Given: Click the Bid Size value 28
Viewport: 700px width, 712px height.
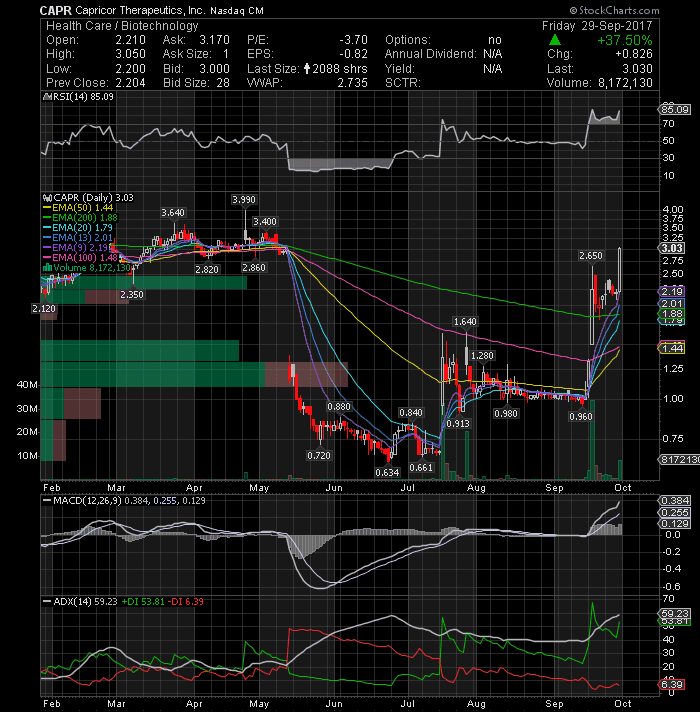Looking at the screenshot, I should 222,83.
